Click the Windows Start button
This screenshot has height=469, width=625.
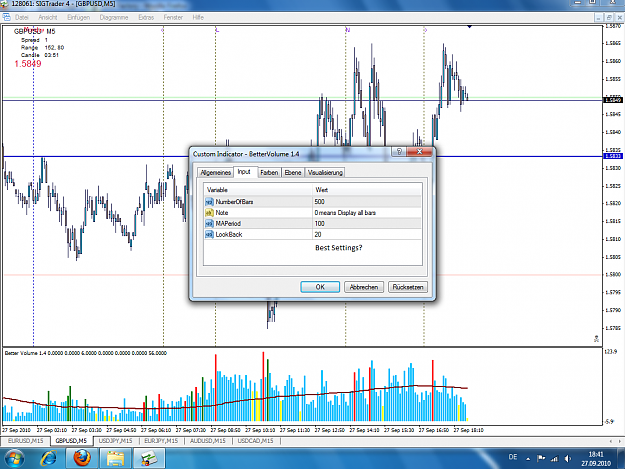(14, 458)
